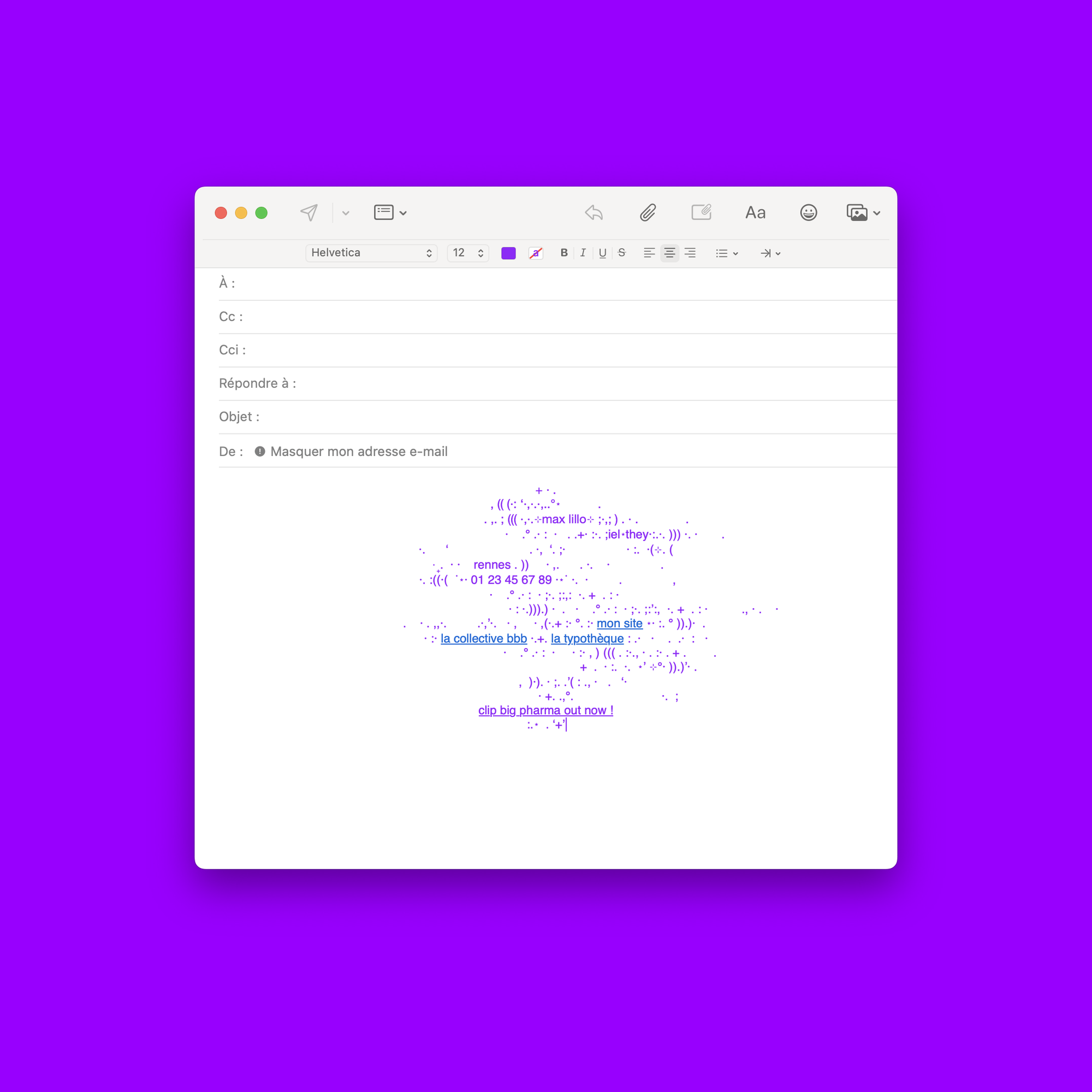This screenshot has height=1092, width=1092.
Task: Open the emoji picker smiley icon
Action: [808, 212]
